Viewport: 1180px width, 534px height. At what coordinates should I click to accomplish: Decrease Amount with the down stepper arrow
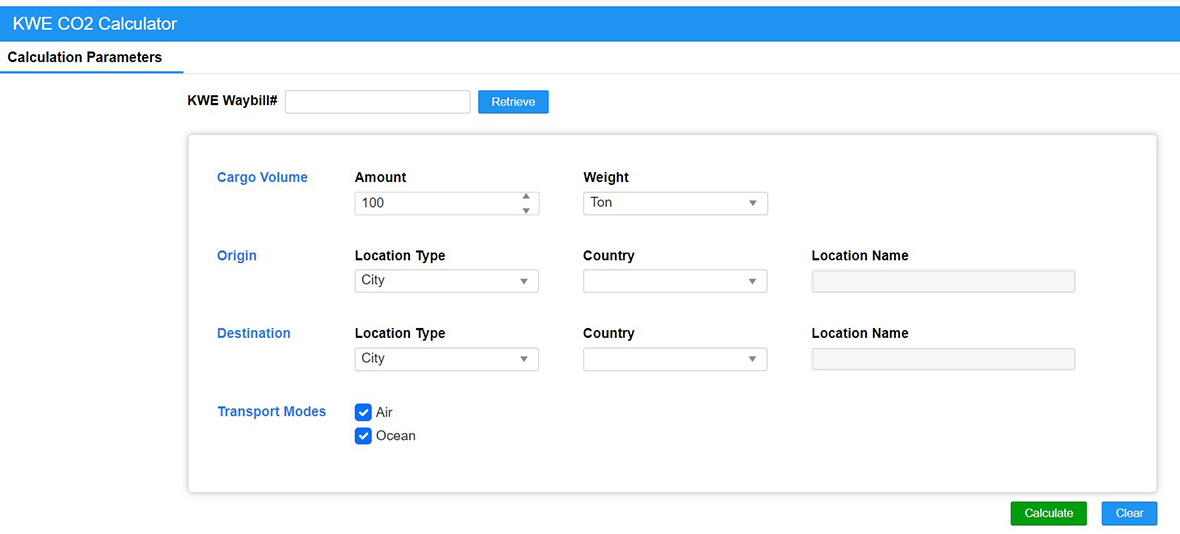(526, 210)
